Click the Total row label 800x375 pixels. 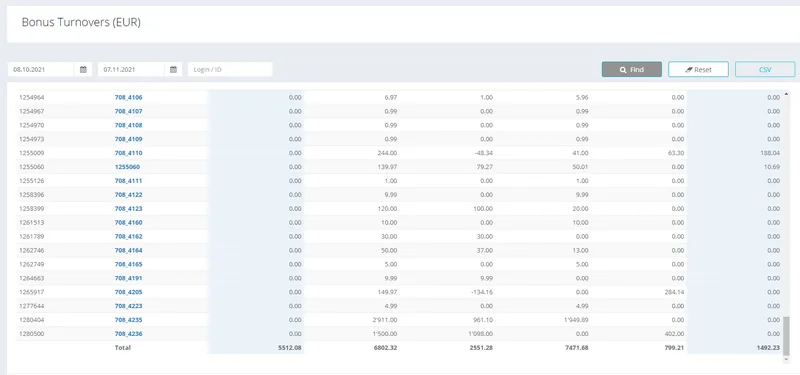pyautogui.click(x=122, y=348)
